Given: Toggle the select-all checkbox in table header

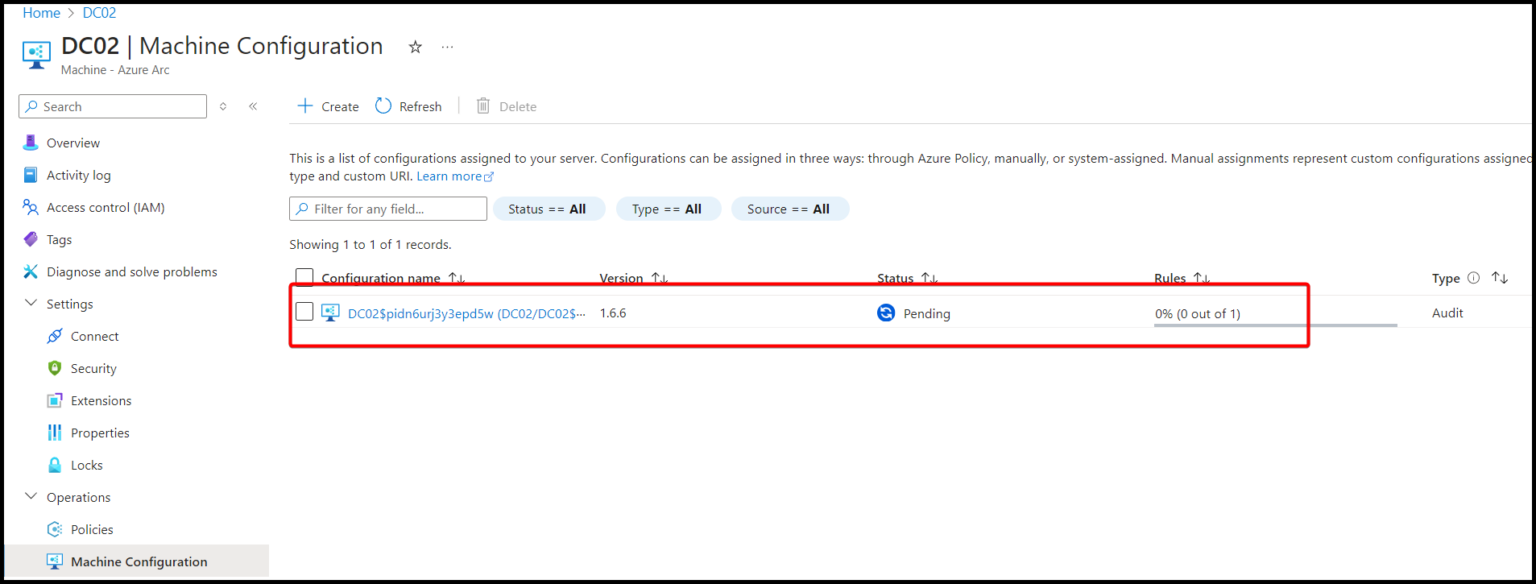Looking at the screenshot, I should coord(305,278).
